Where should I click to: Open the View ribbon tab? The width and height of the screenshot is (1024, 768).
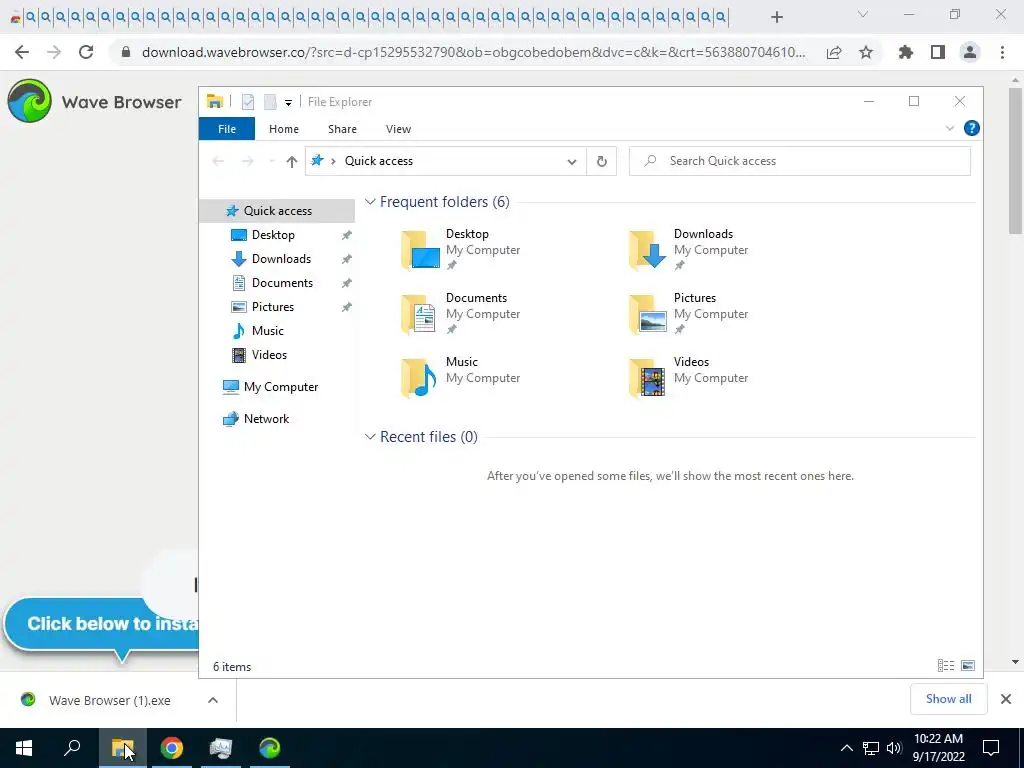(398, 129)
